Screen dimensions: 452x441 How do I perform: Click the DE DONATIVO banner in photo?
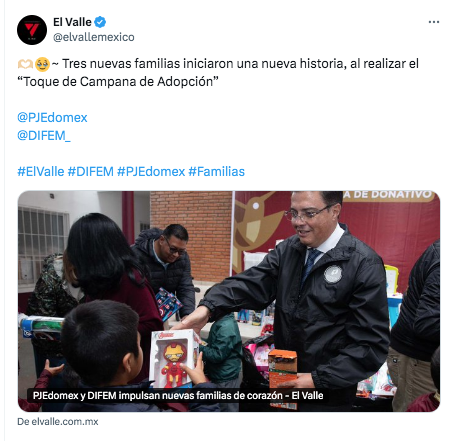point(389,195)
